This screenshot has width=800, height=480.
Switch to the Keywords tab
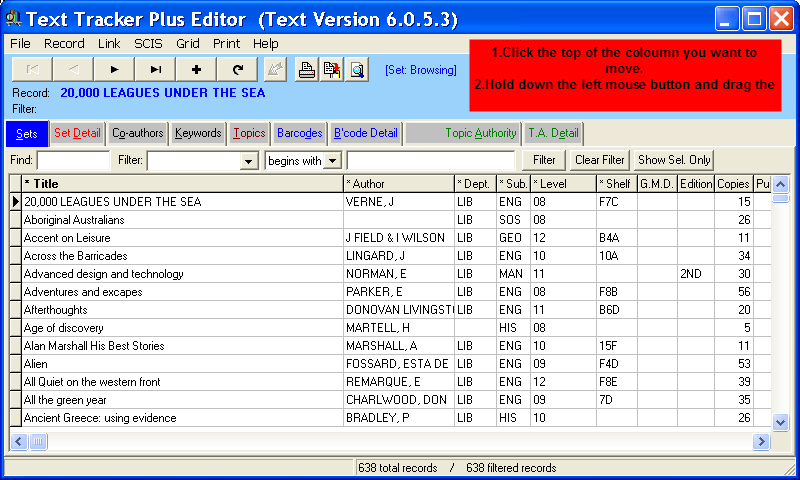(x=198, y=133)
